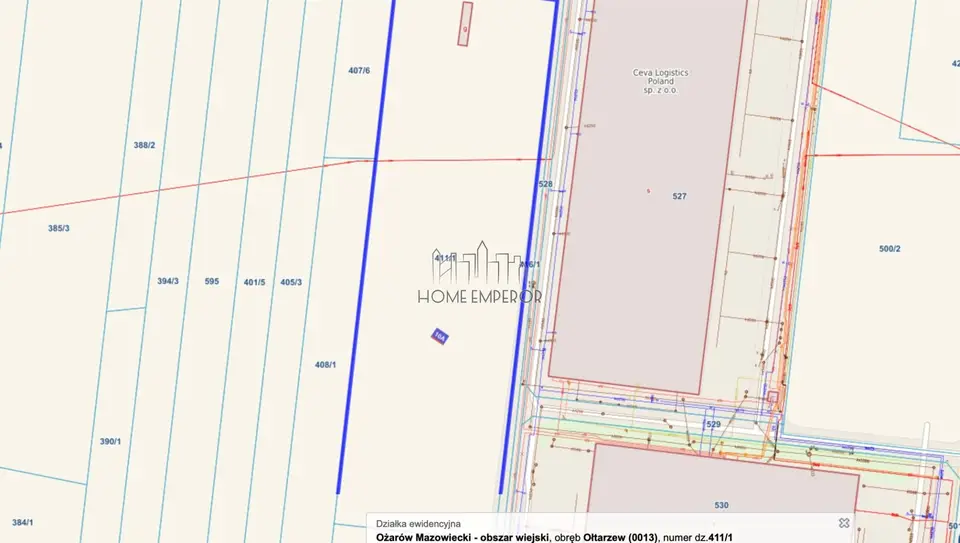Screen dimensions: 960x543
Task: Click the Home Emperor watermark logo
Action: pos(480,272)
